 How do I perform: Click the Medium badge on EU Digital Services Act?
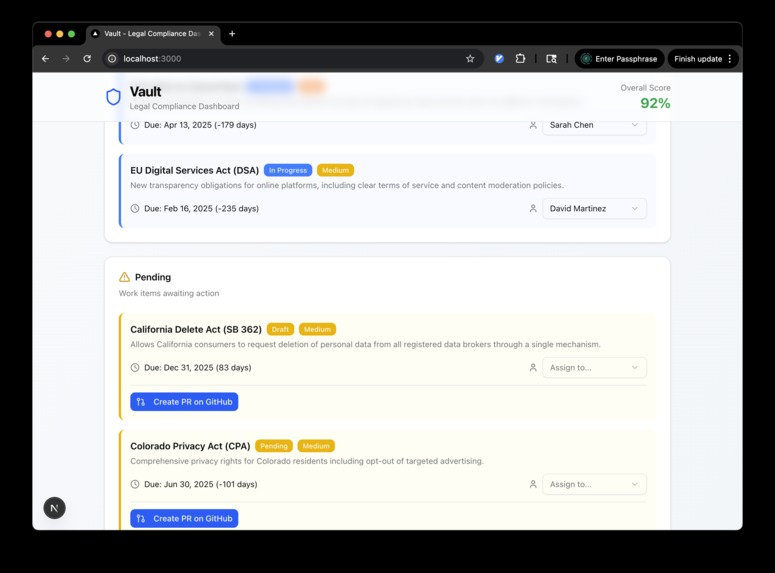point(336,170)
